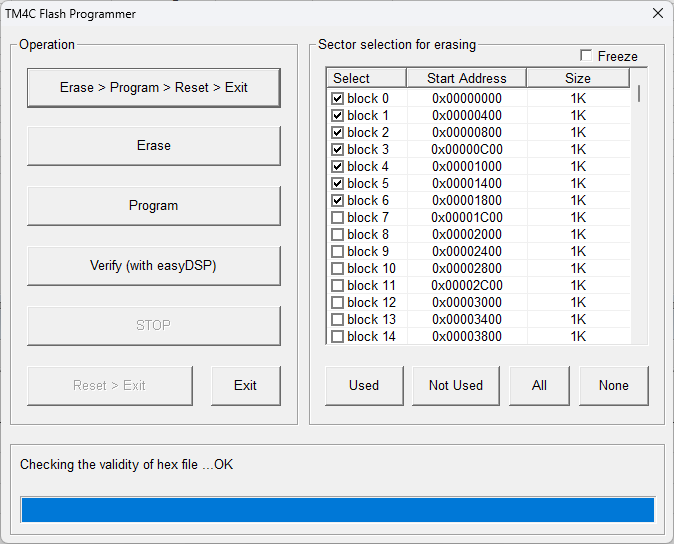This screenshot has height=544, width=674.
Task: Click address 0x00002800 cell
Action: pyautogui.click(x=467, y=269)
